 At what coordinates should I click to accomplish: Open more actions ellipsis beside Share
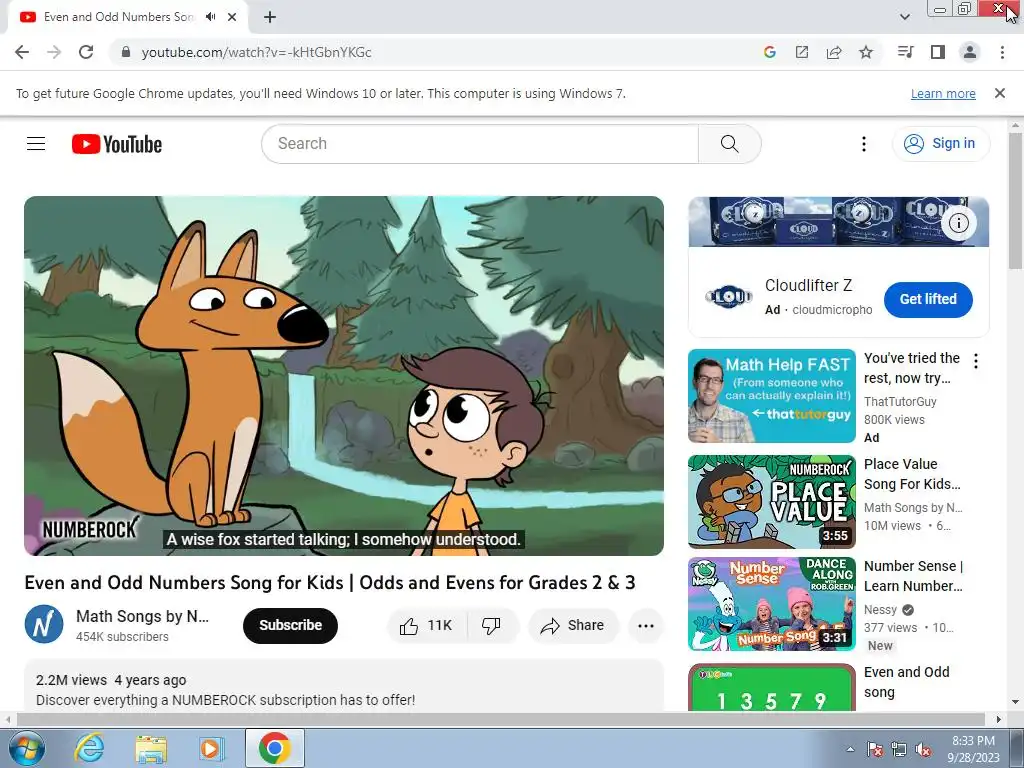645,626
